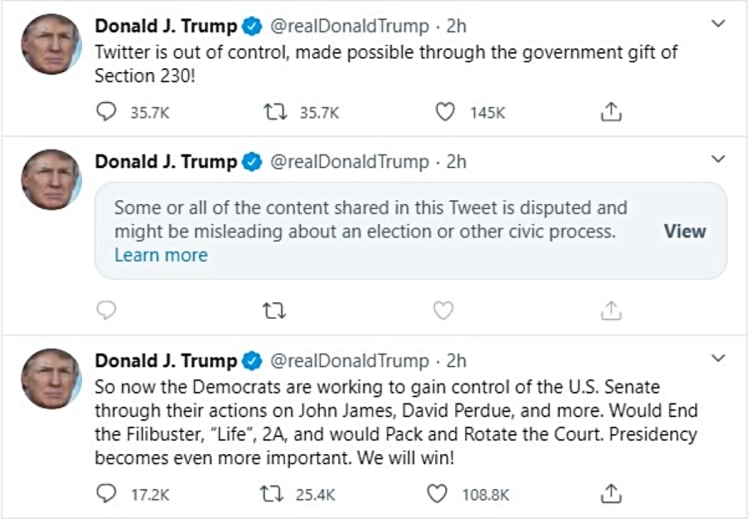Screen dimensions: 750x519
Task: Reply to the U.S. Senate tweet
Action: pyautogui.click(x=107, y=493)
